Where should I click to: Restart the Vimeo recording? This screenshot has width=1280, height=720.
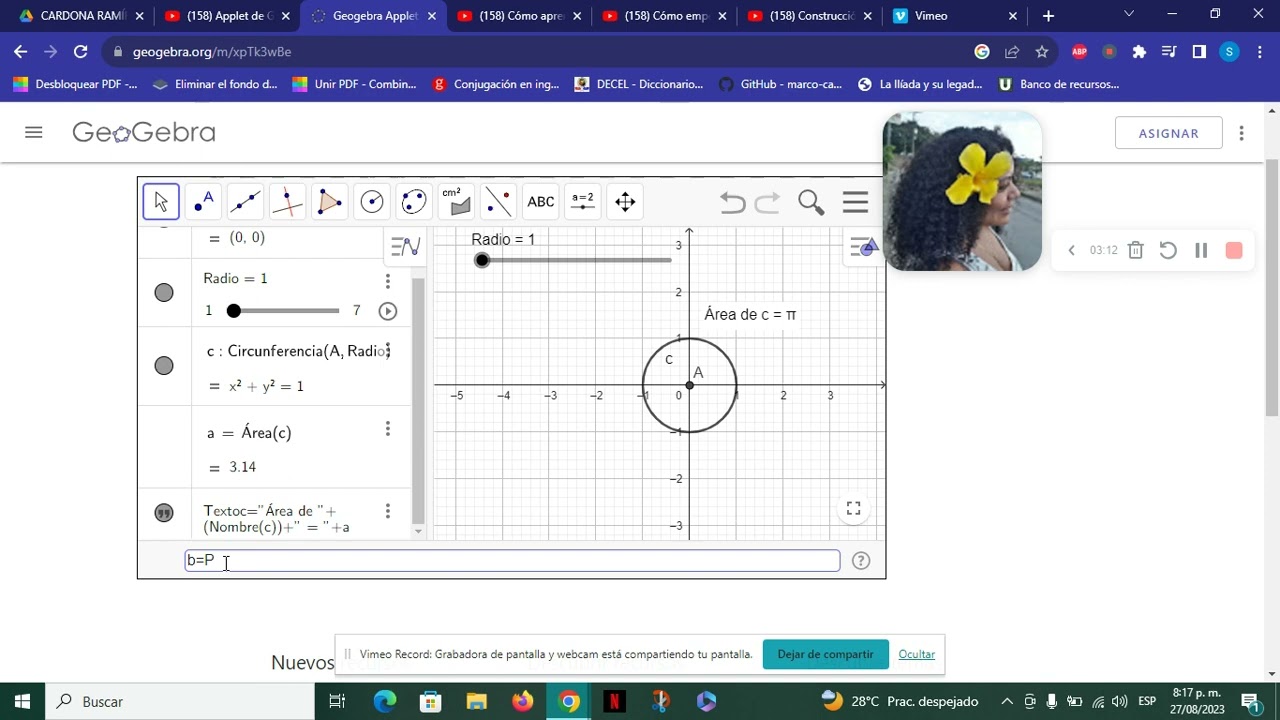click(1168, 250)
